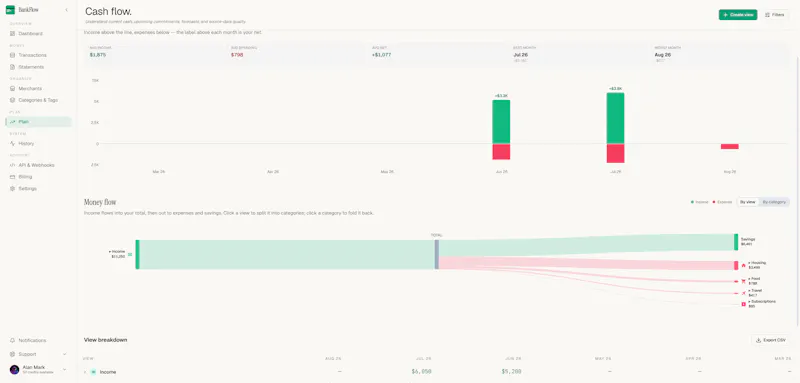Click the Jul 26 red expense bar
This screenshot has height=383, width=800.
615,153
